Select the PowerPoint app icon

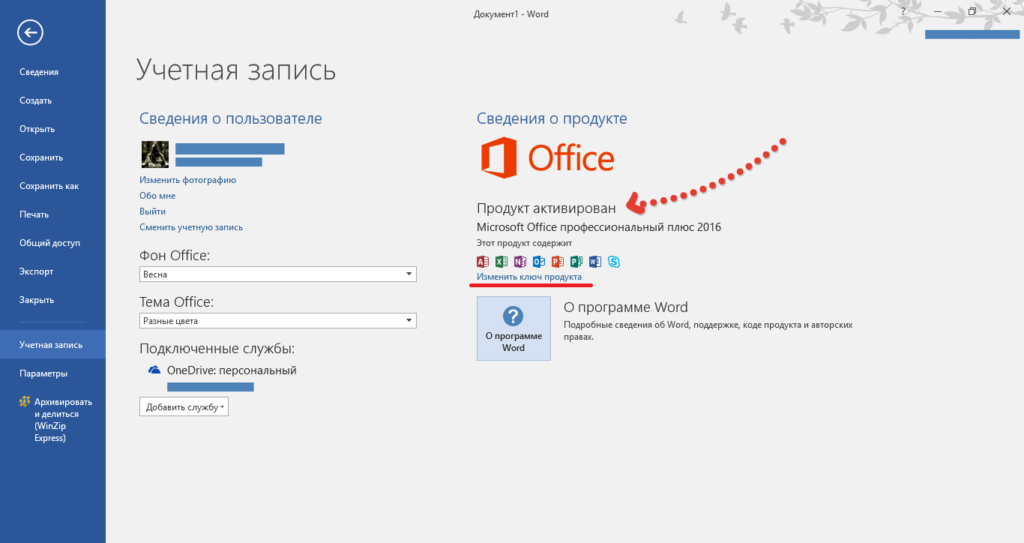[x=558, y=262]
